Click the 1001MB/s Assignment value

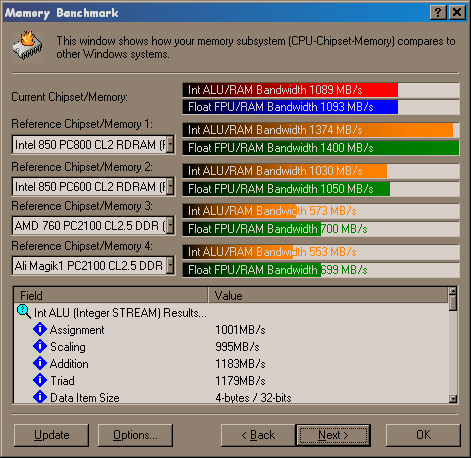point(240,330)
